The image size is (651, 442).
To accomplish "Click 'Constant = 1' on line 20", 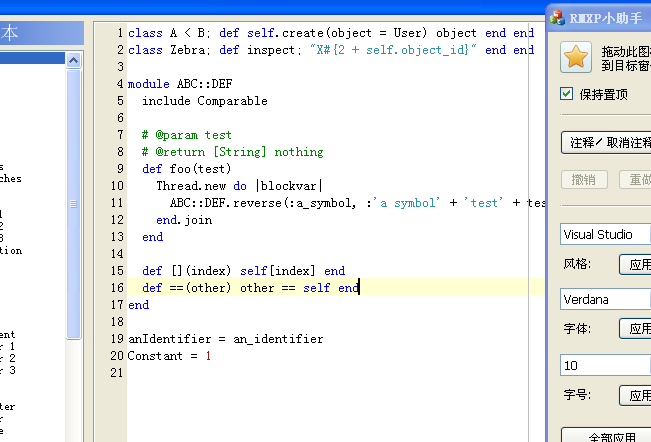I will pyautogui.click(x=169, y=357).
